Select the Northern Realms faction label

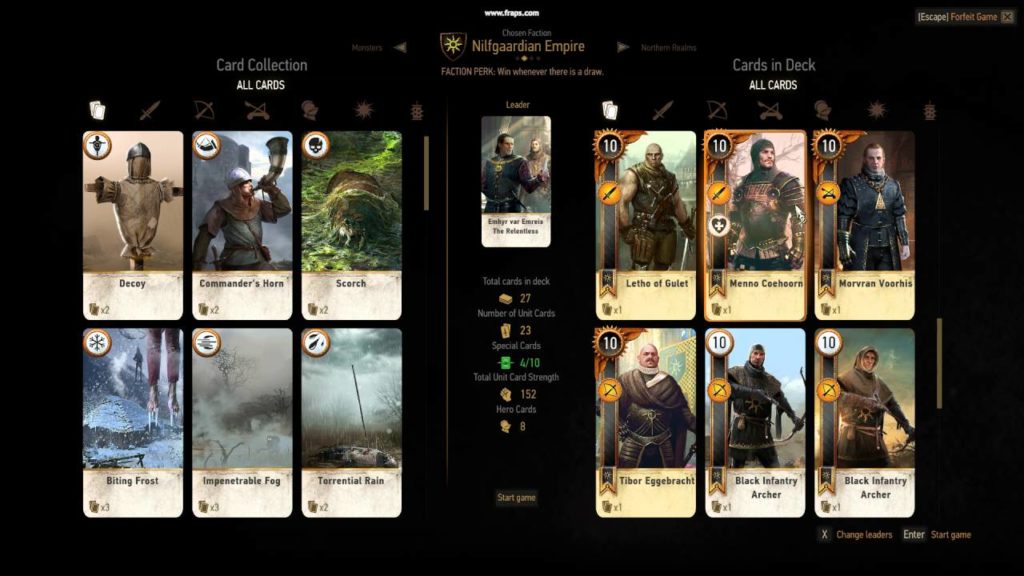[668, 48]
